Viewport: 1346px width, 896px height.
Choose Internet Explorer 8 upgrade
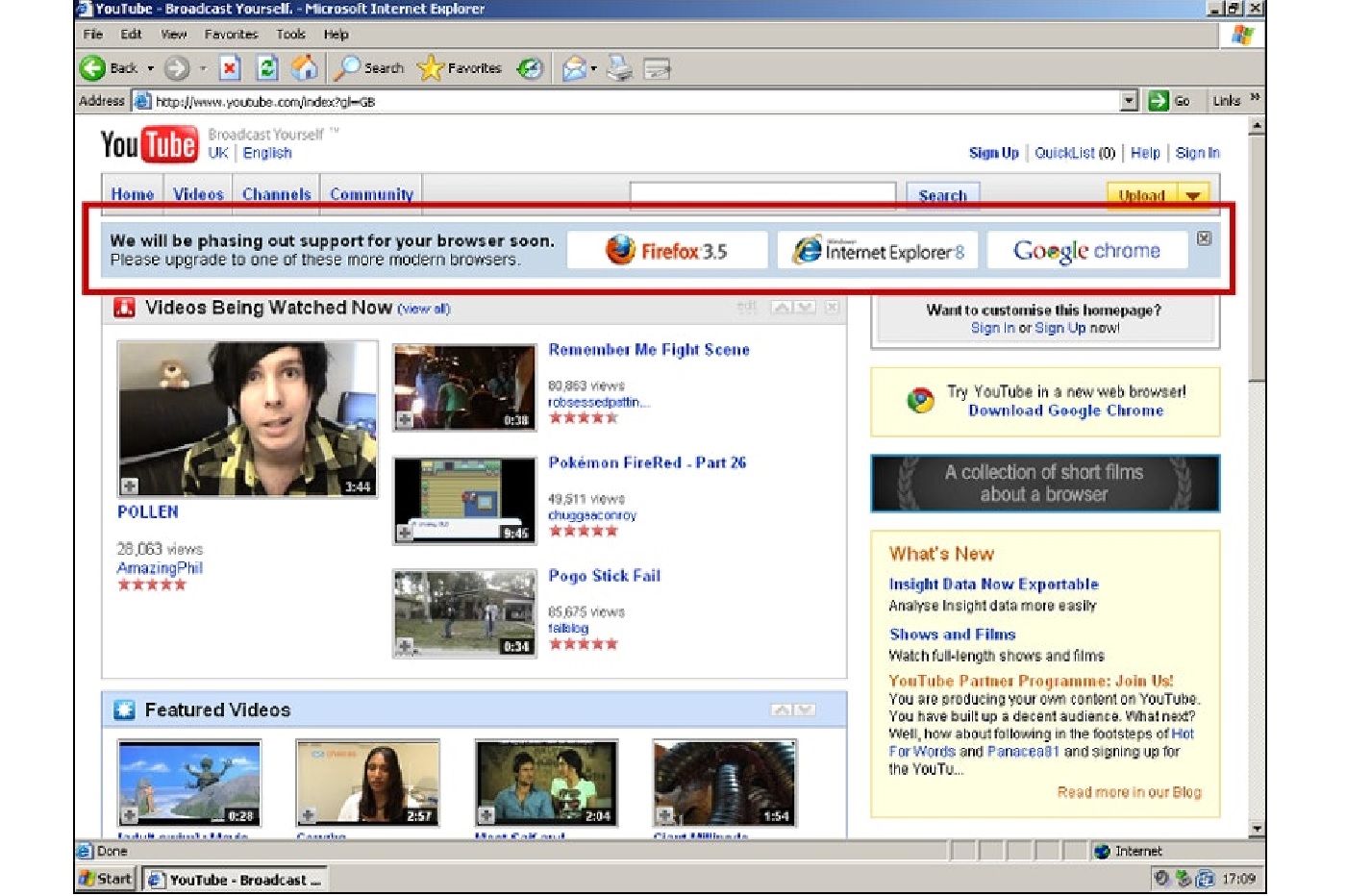878,250
